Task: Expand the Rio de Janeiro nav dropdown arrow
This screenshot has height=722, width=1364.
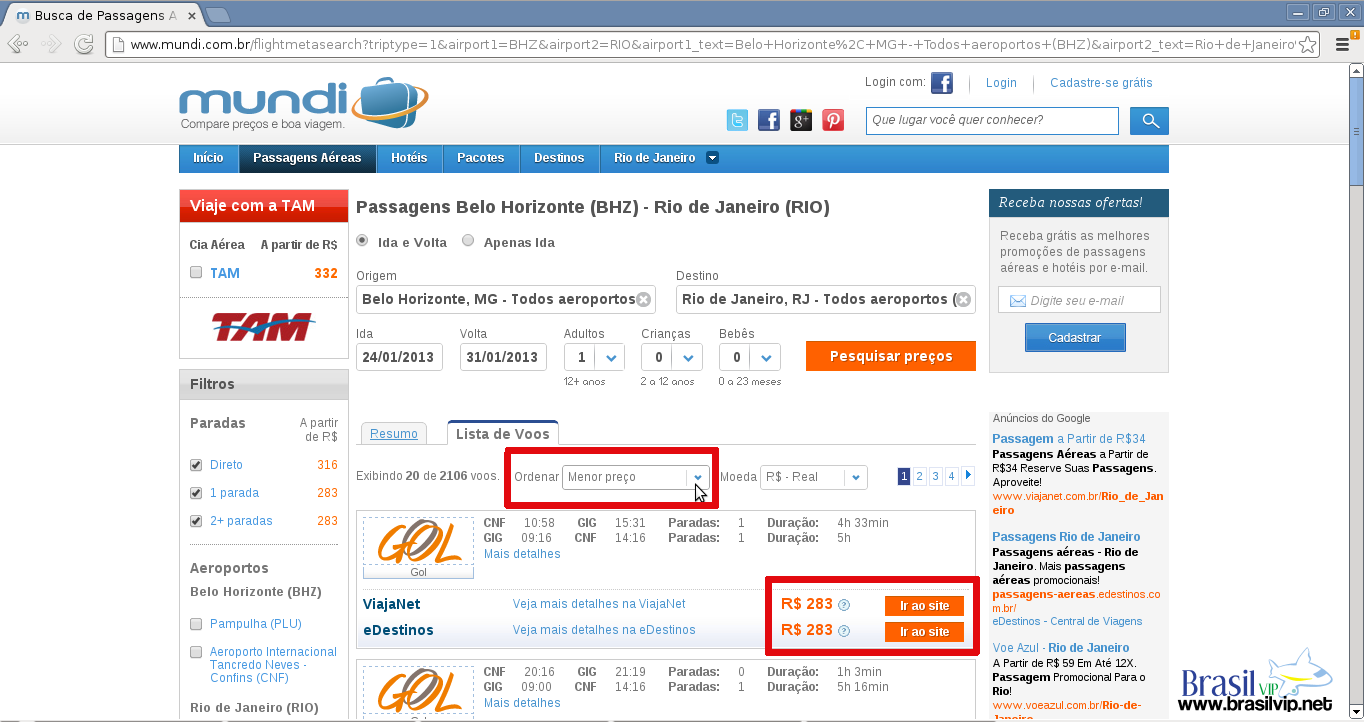Action: pos(712,158)
